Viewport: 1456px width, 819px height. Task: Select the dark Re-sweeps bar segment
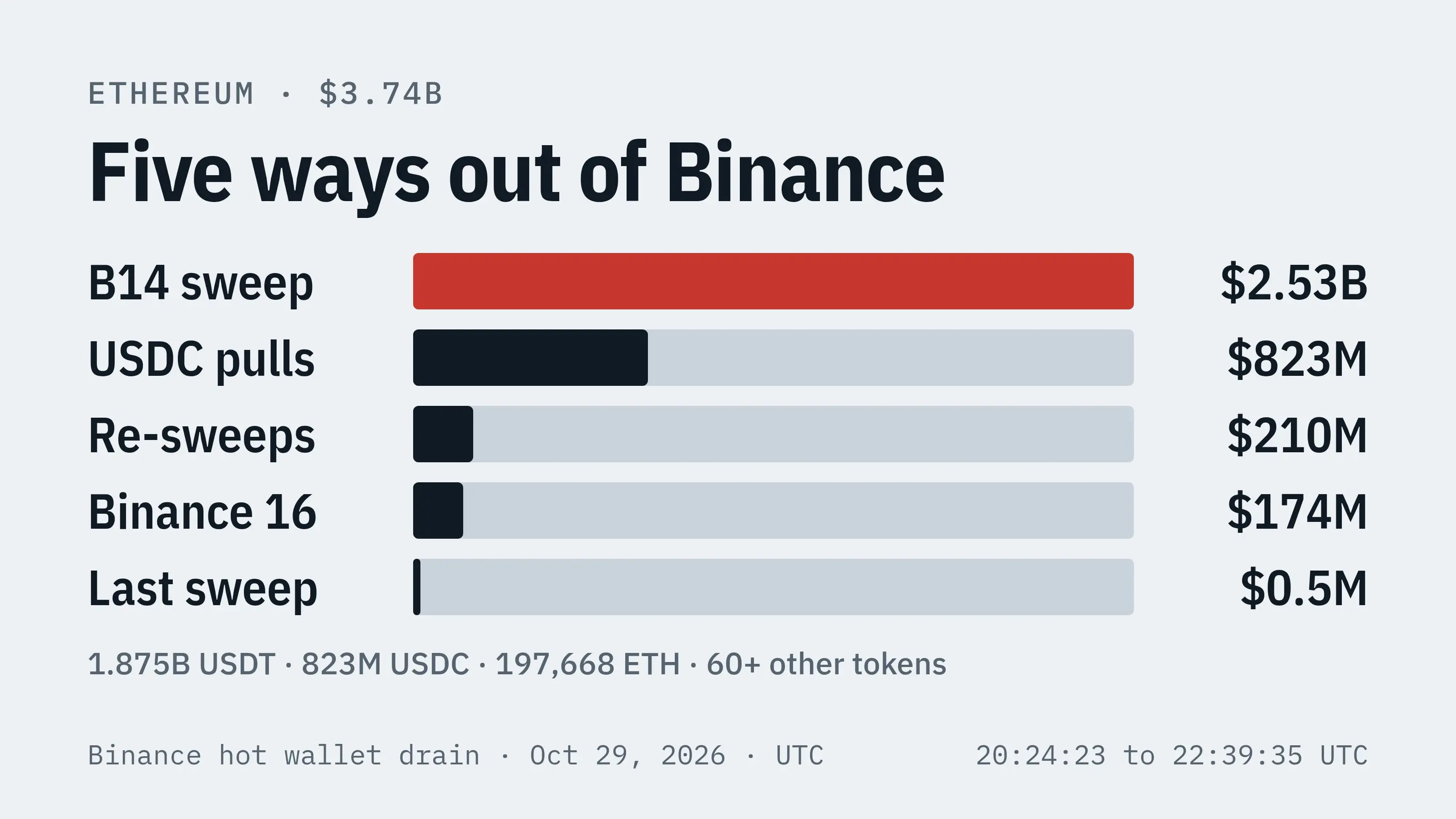pyautogui.click(x=443, y=434)
